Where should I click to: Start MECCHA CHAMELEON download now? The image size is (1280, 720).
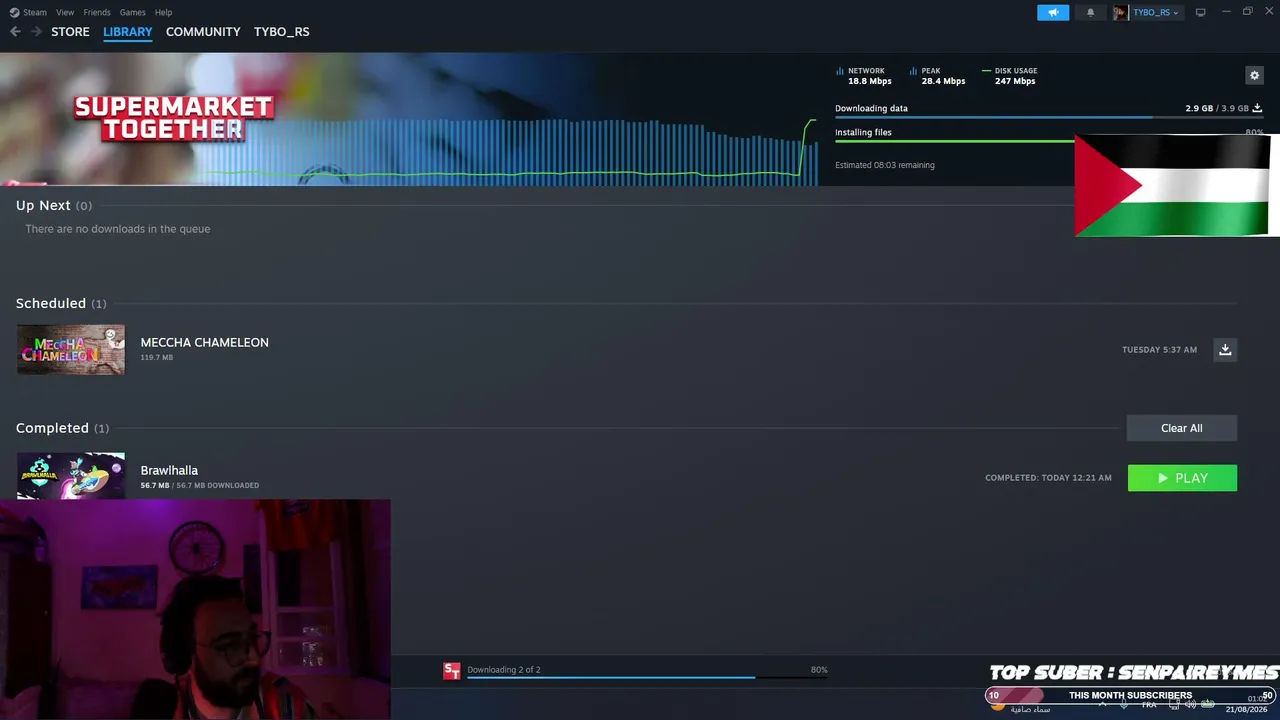click(1225, 349)
